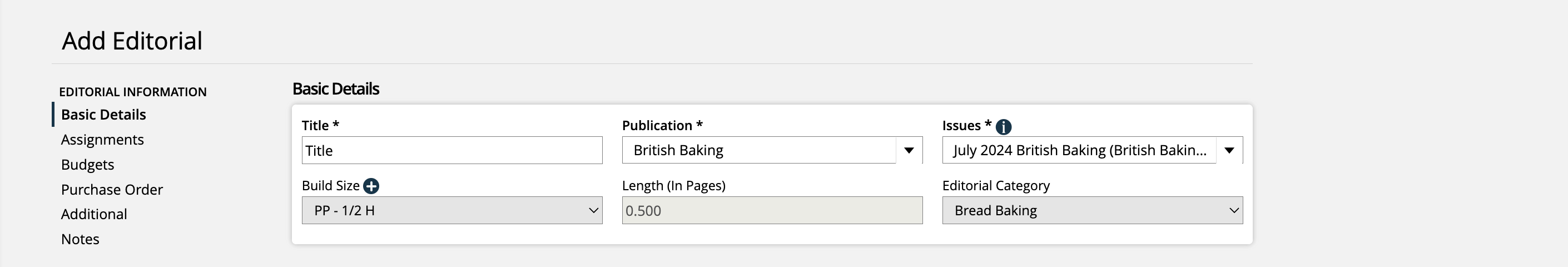1568x267 pixels.
Task: Navigate to the Additional section
Action: point(94,214)
